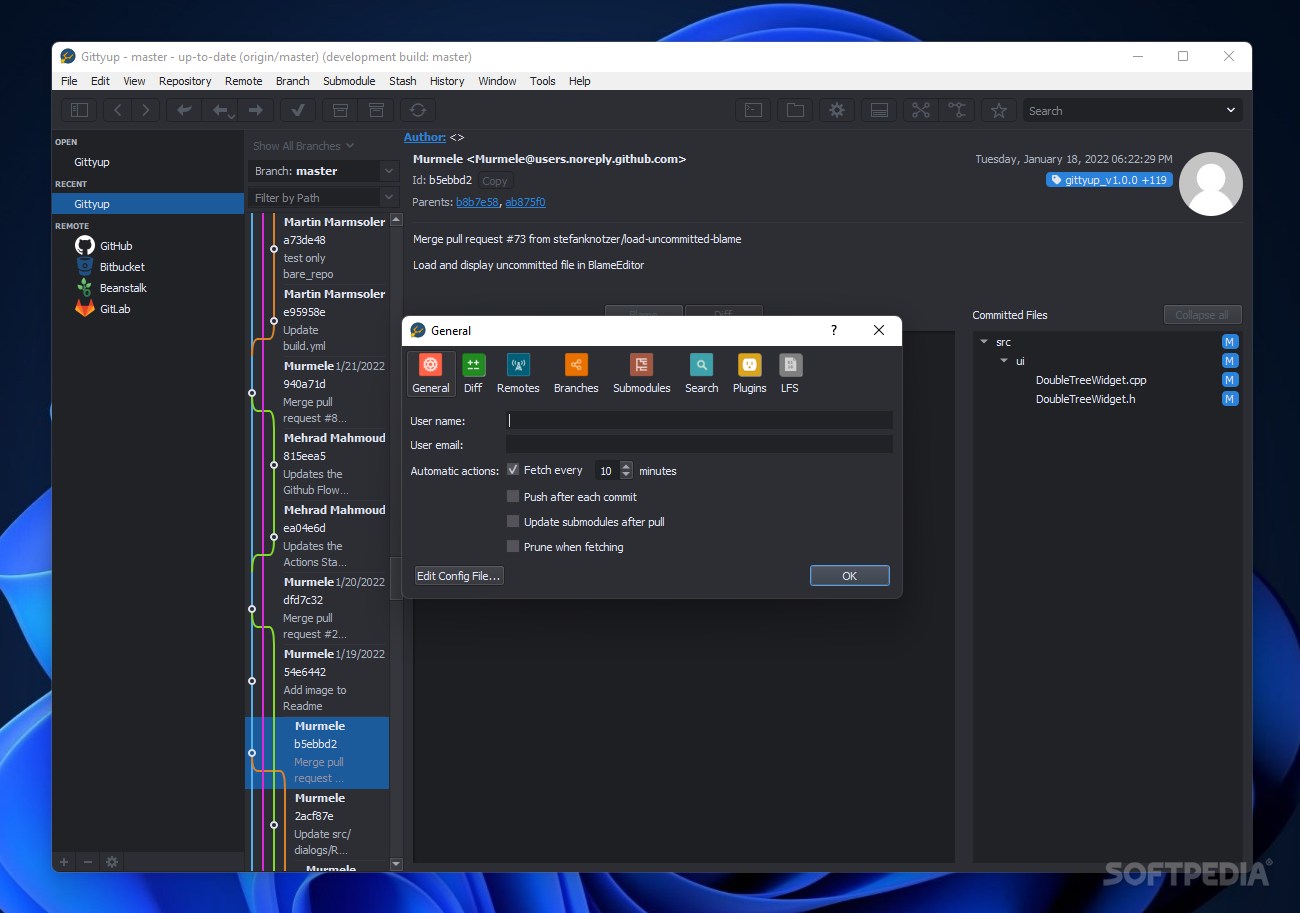Image resolution: width=1300 pixels, height=913 pixels.
Task: Select the GitHub remote
Action: click(x=104, y=245)
